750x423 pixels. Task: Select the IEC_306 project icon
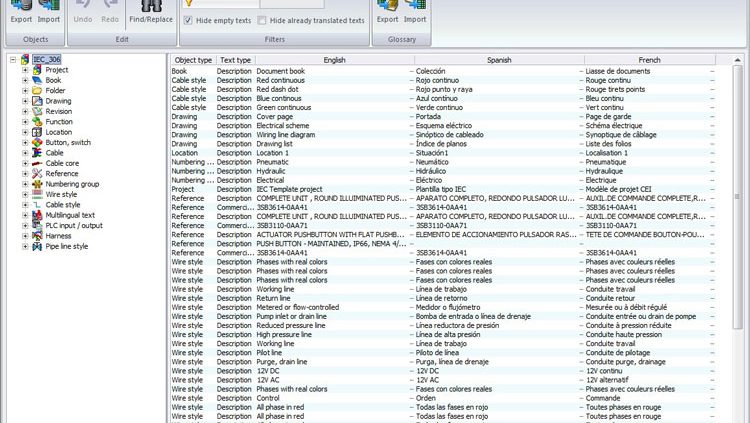25,60
